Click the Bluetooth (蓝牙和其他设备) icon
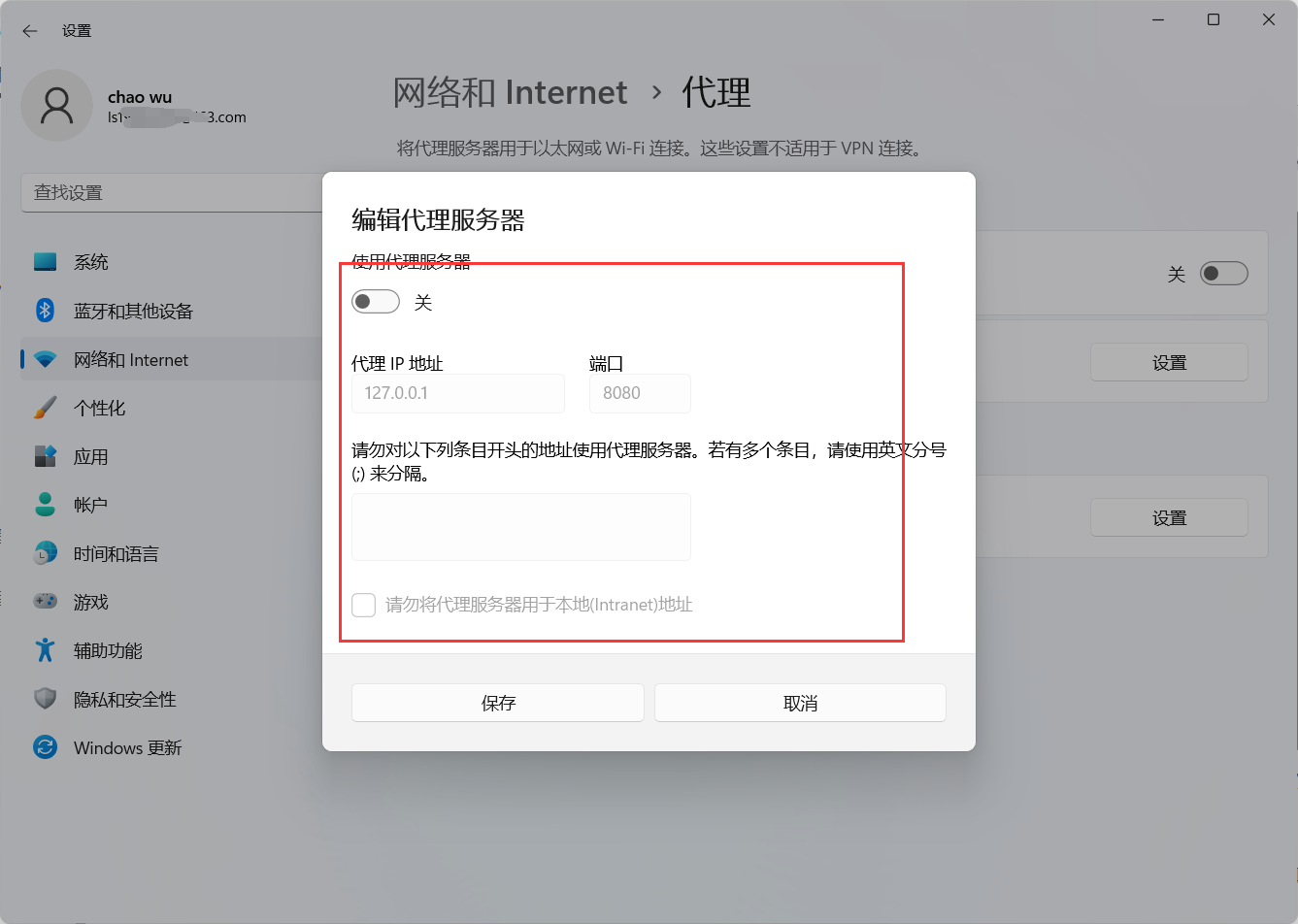The image size is (1298, 924). (45, 311)
